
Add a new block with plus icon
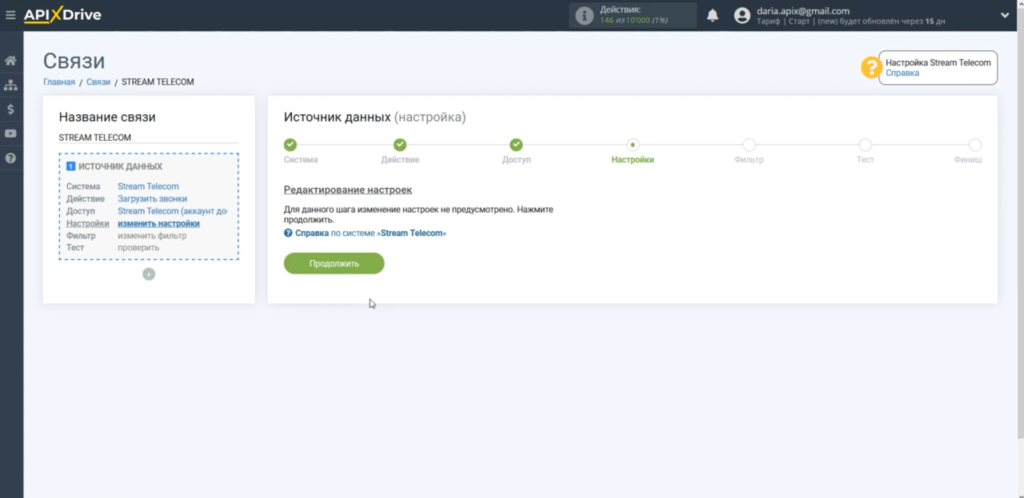pyautogui.click(x=149, y=274)
